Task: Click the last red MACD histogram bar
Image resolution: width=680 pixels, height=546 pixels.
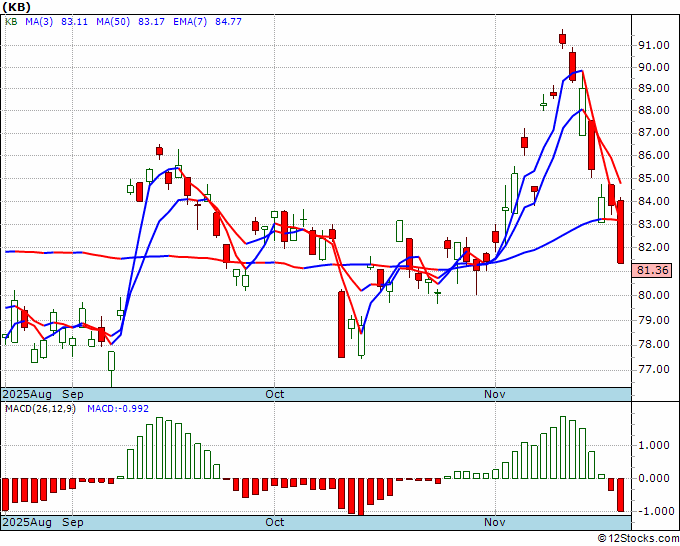Action: tap(621, 495)
